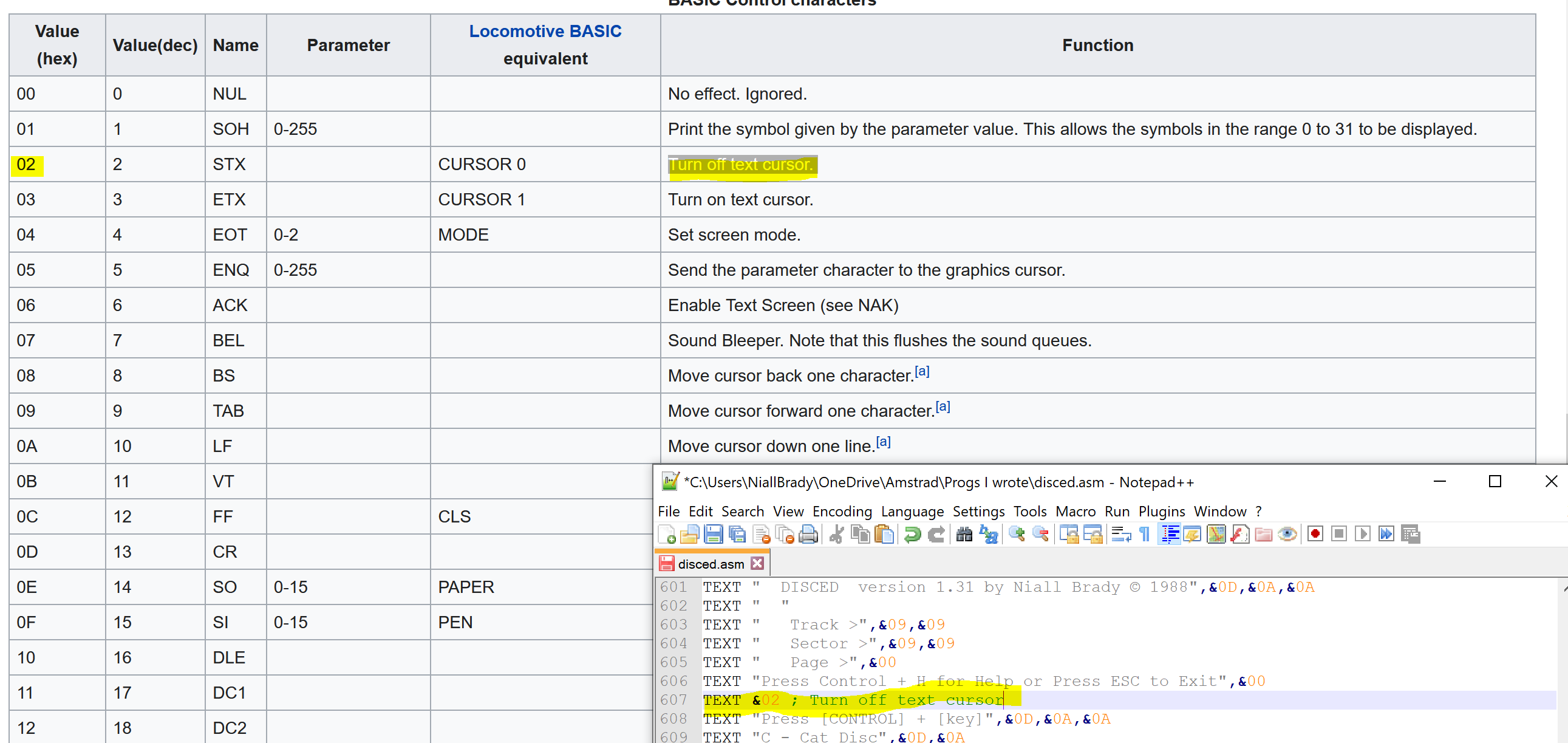
Task: Open the Run menu
Action: 1117,512
